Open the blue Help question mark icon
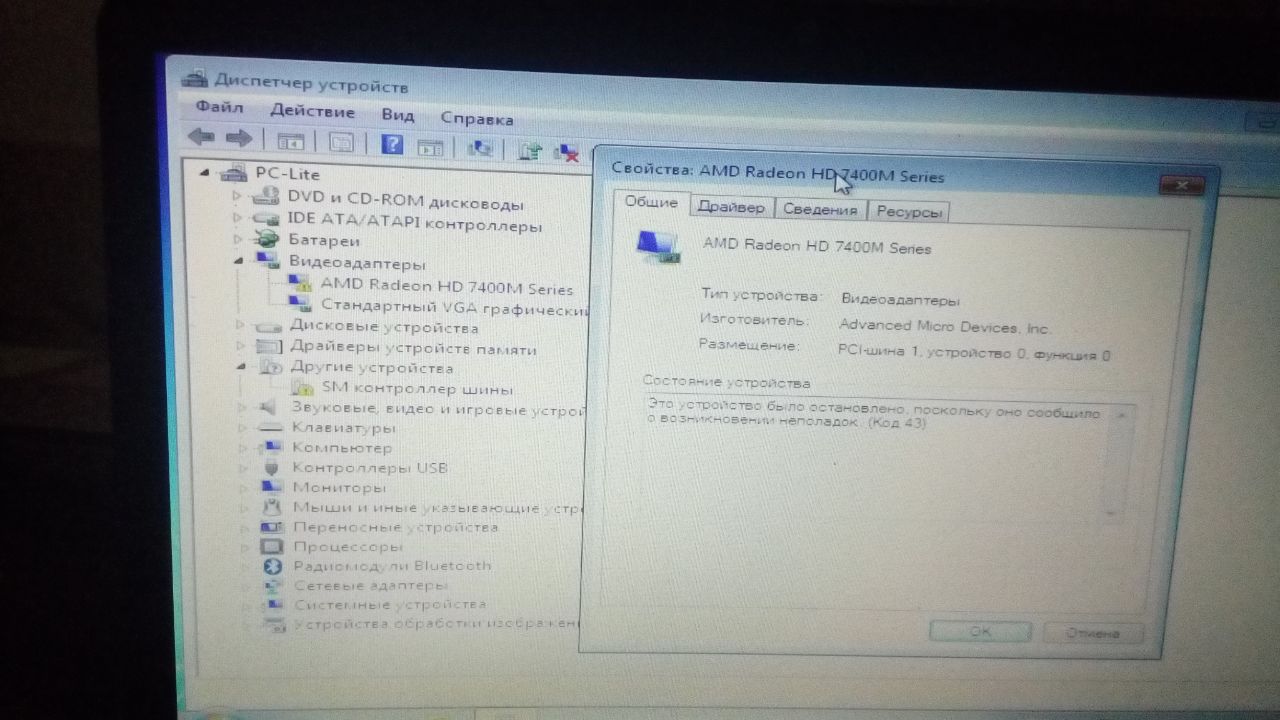Image resolution: width=1280 pixels, height=720 pixels. pos(392,144)
